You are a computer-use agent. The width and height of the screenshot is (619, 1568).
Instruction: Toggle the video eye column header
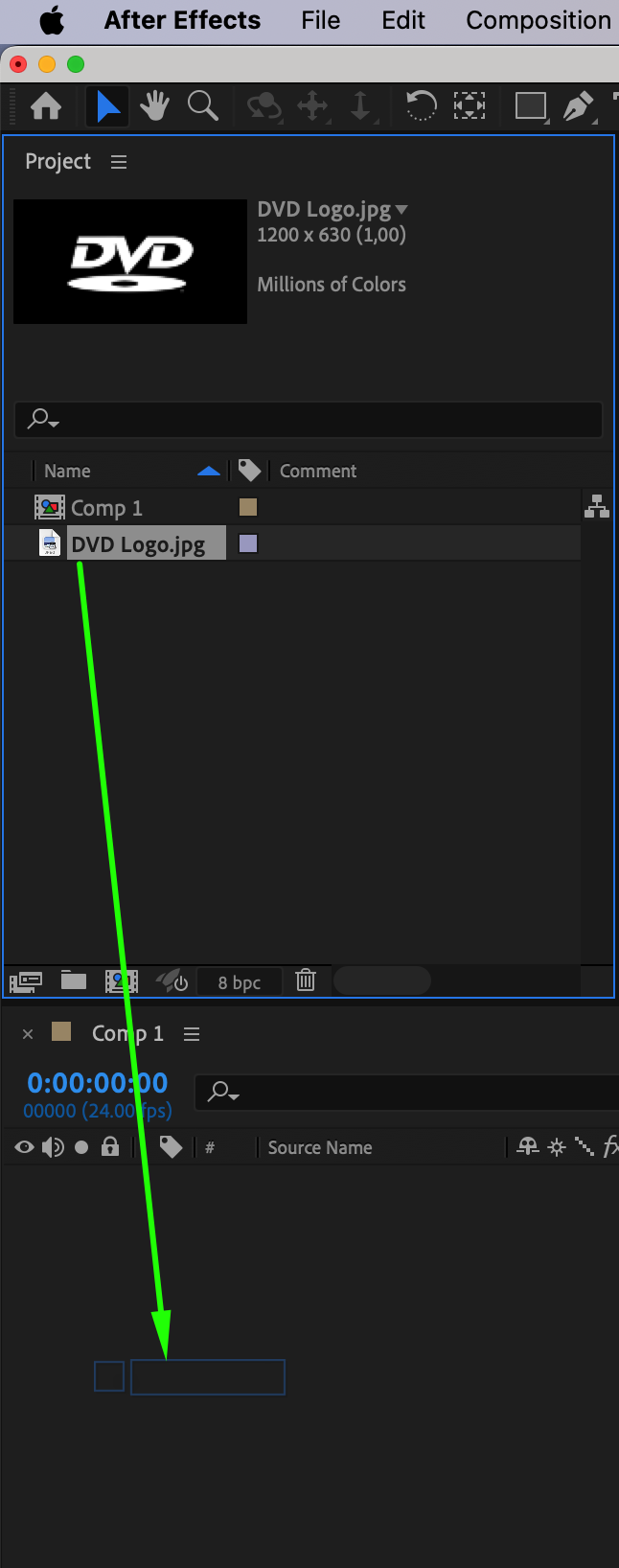tap(24, 1147)
